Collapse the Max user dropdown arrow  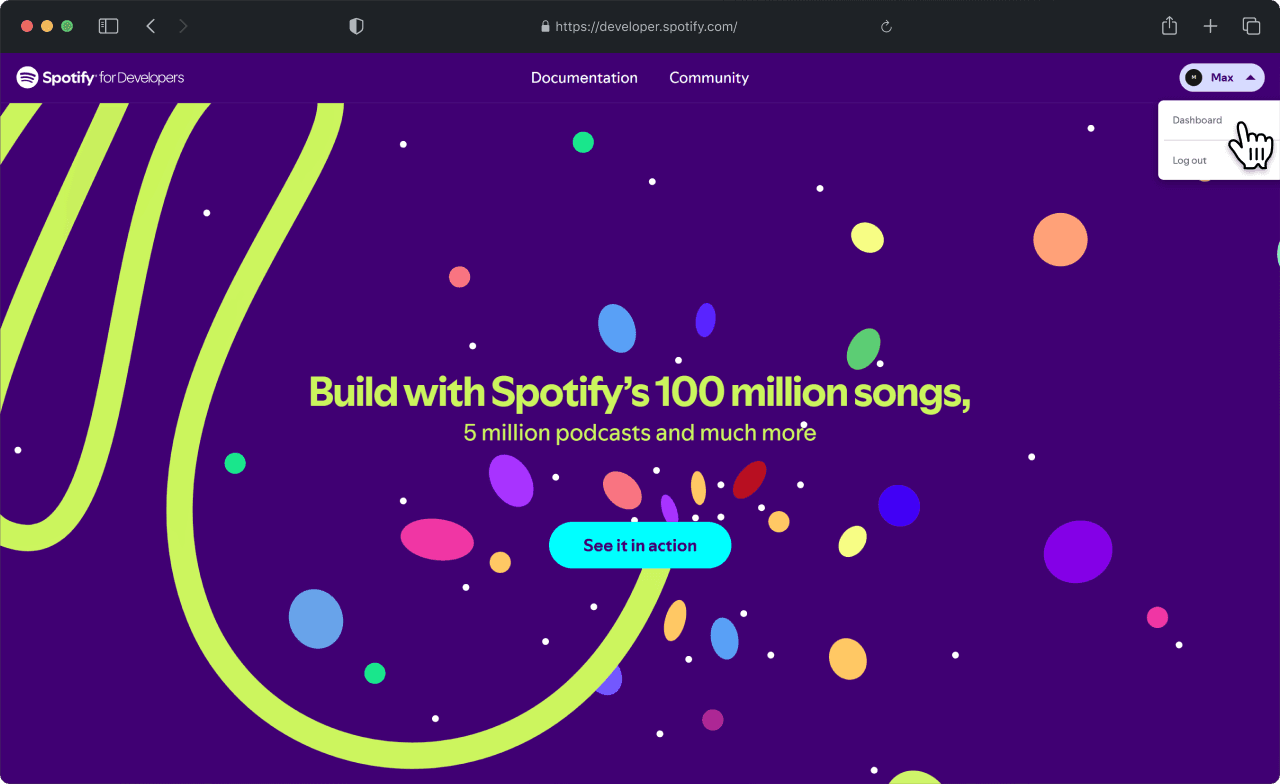pos(1250,77)
